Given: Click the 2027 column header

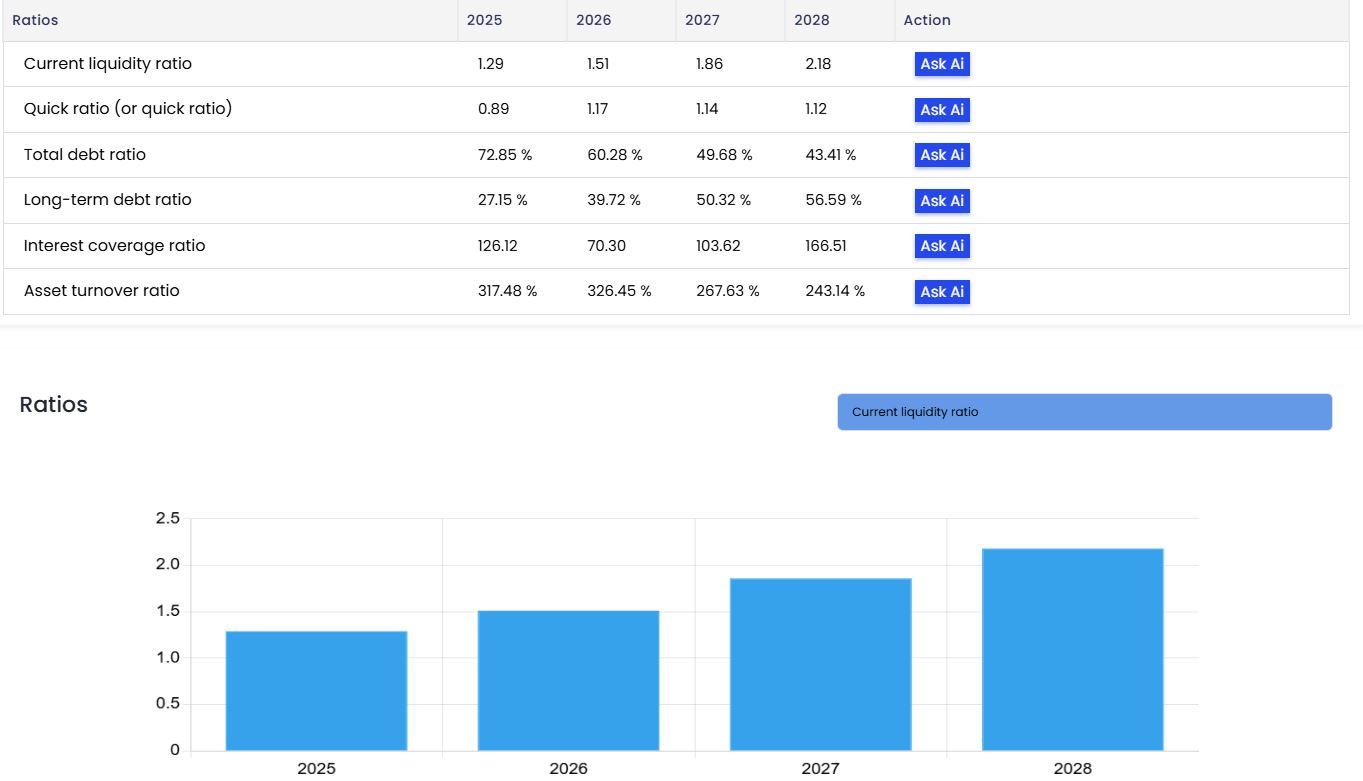Looking at the screenshot, I should click(x=702, y=20).
